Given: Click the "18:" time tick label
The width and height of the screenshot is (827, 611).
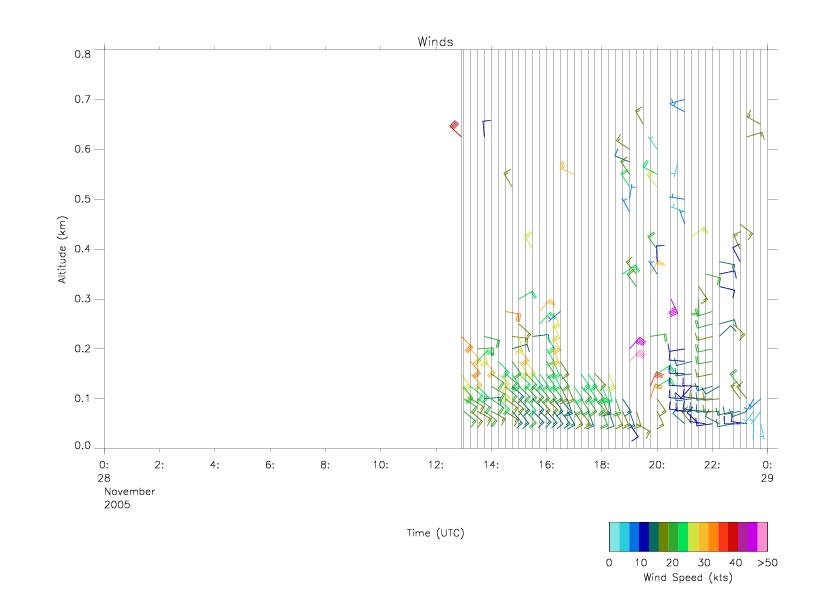Looking at the screenshot, I should tap(601, 465).
